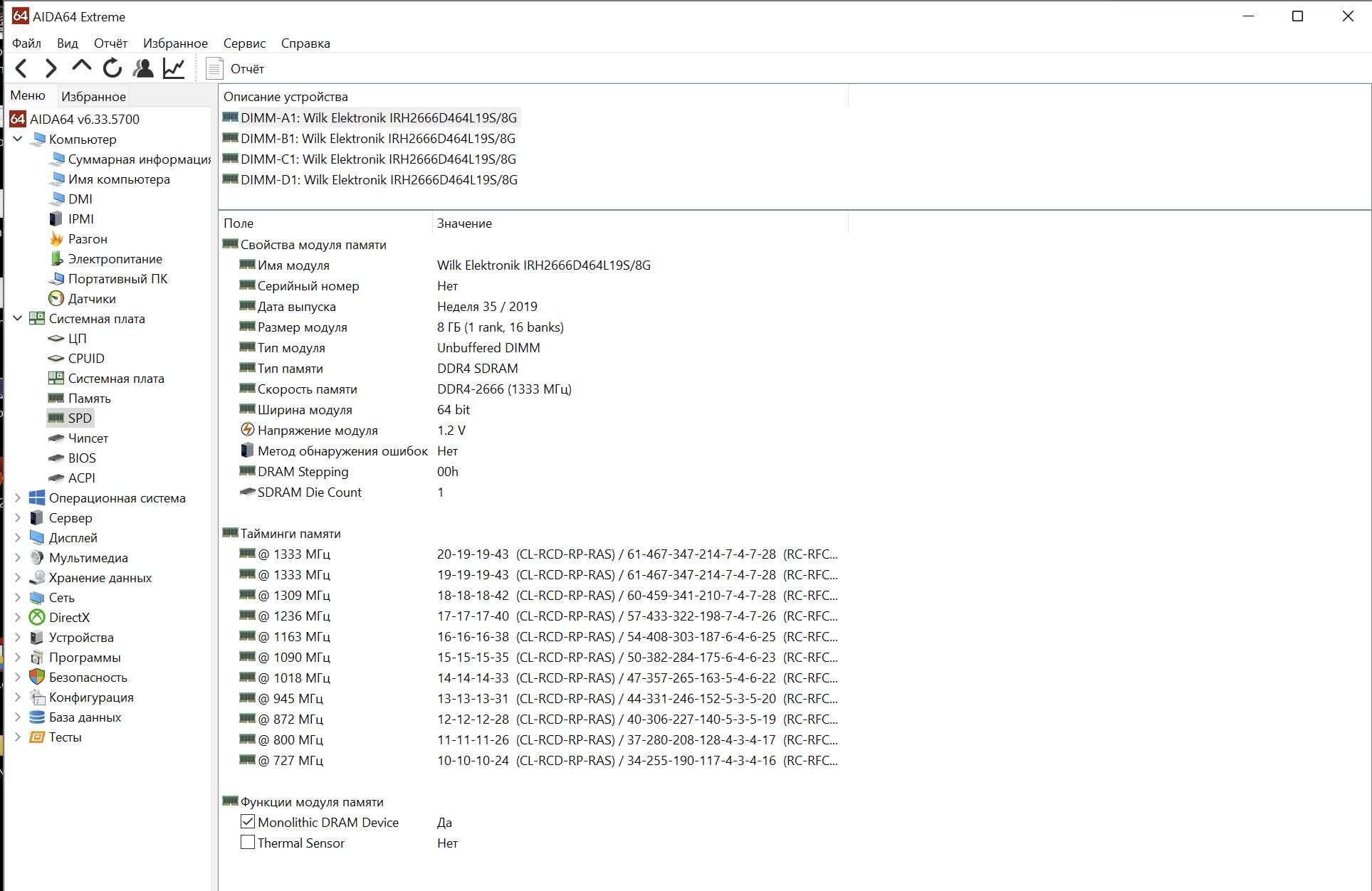This screenshot has height=891, width=1372.
Task: Open Суммарная информация in the tree
Action: pyautogui.click(x=129, y=159)
